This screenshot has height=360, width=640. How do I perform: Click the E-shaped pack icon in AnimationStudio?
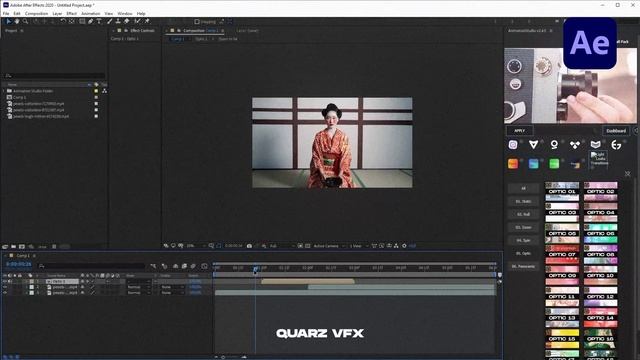[x=616, y=144]
